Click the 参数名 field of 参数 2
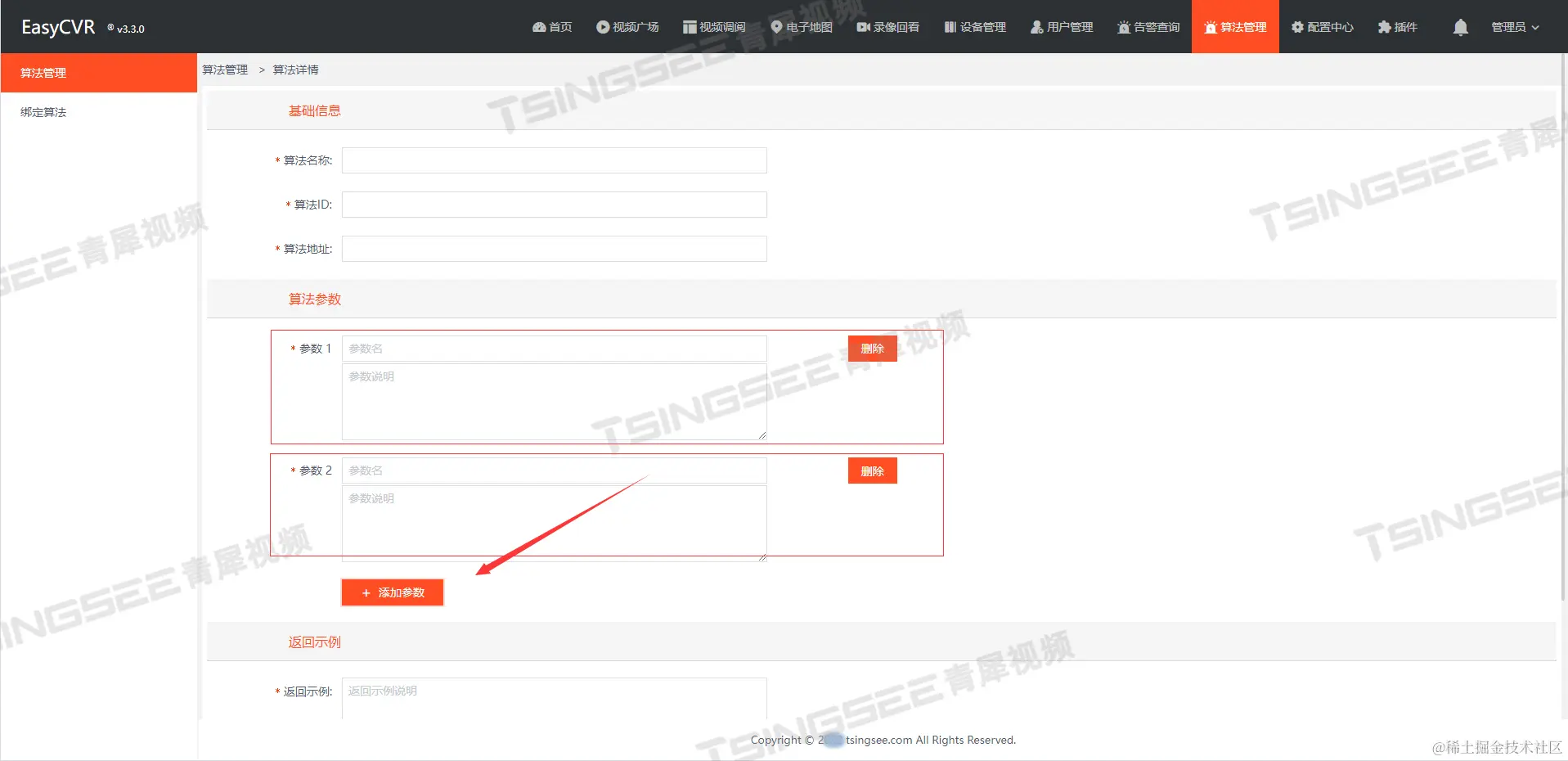 (554, 471)
